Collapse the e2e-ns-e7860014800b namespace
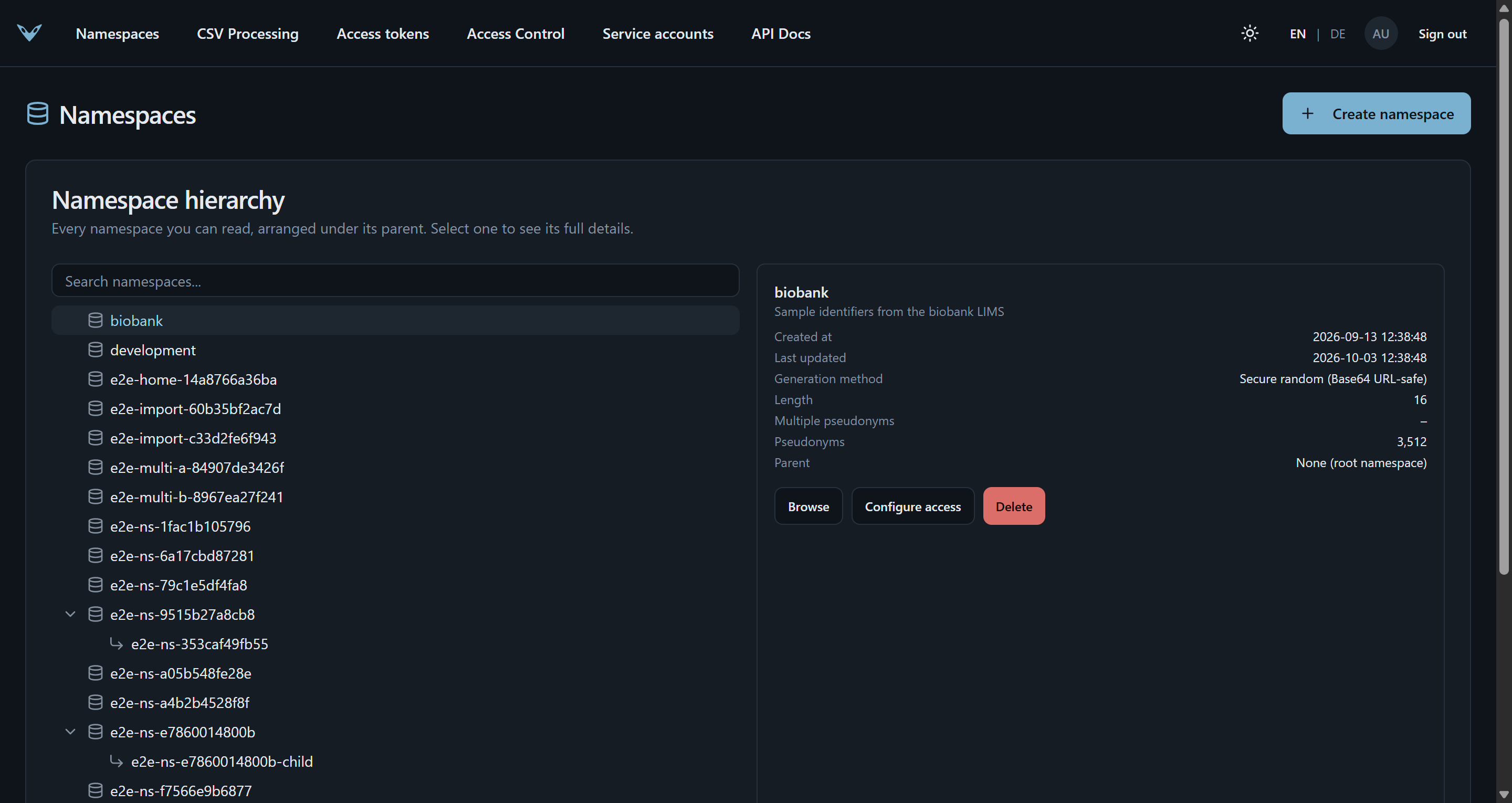The width and height of the screenshot is (1512, 803). tap(70, 732)
